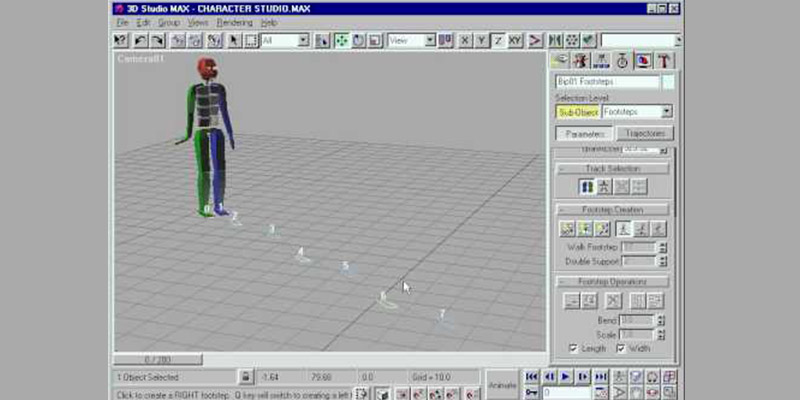The image size is (800, 400).
Task: Click the Play animation button
Action: tap(565, 377)
